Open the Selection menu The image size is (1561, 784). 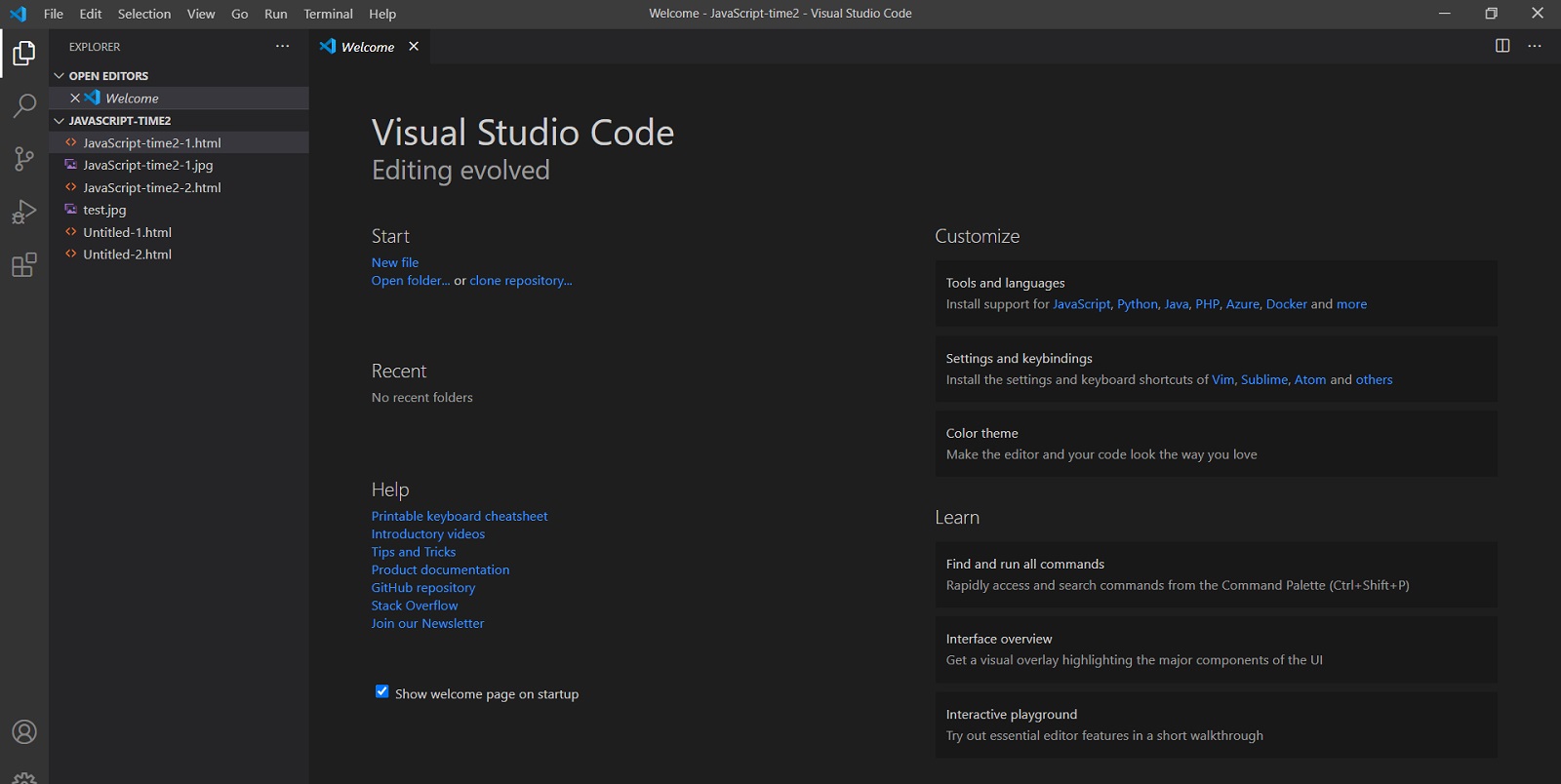click(144, 14)
